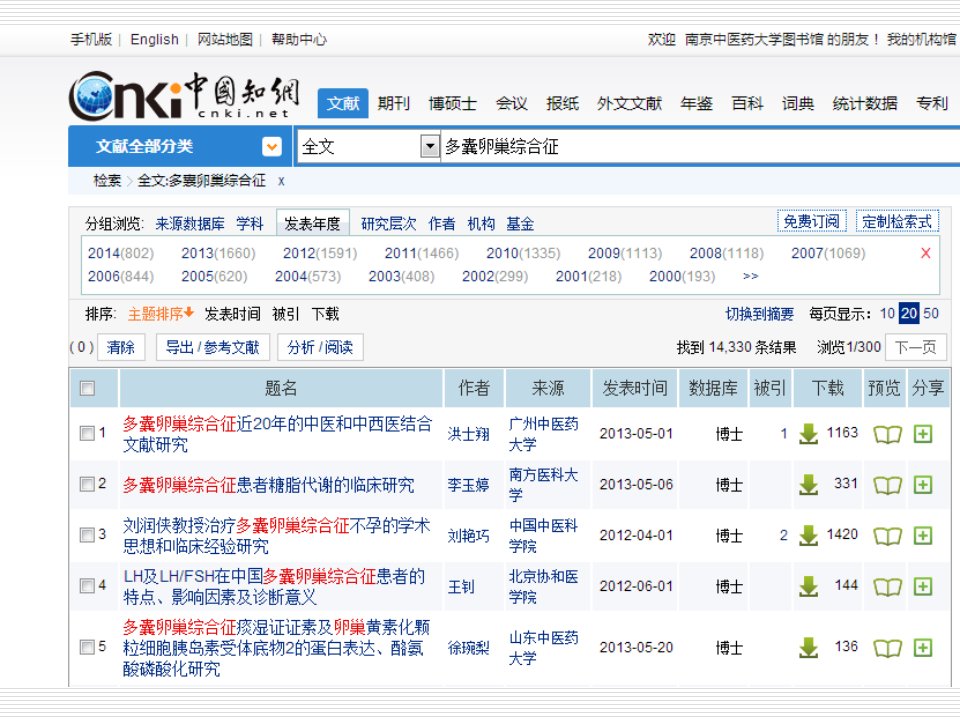Filter results by year 2013(1660)
The width and height of the screenshot is (960, 720).
click(218, 253)
